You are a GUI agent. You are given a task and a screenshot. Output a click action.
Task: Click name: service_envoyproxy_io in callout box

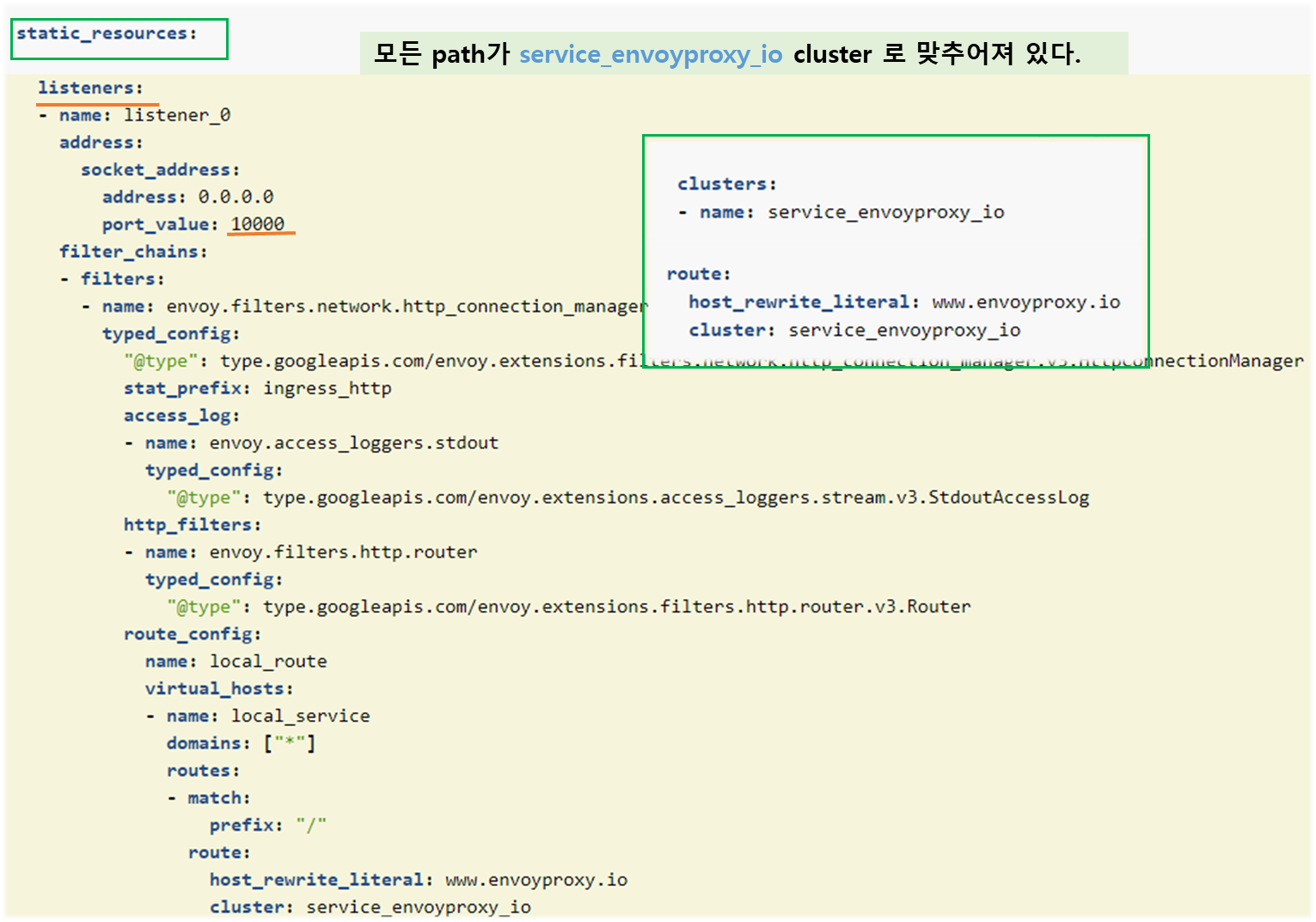coord(852,212)
